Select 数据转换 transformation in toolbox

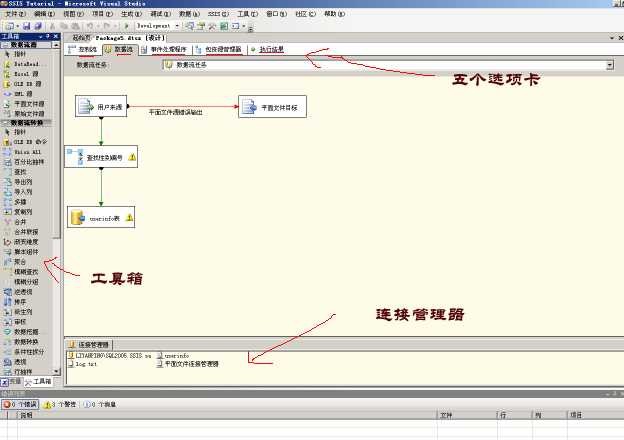(x=21, y=342)
